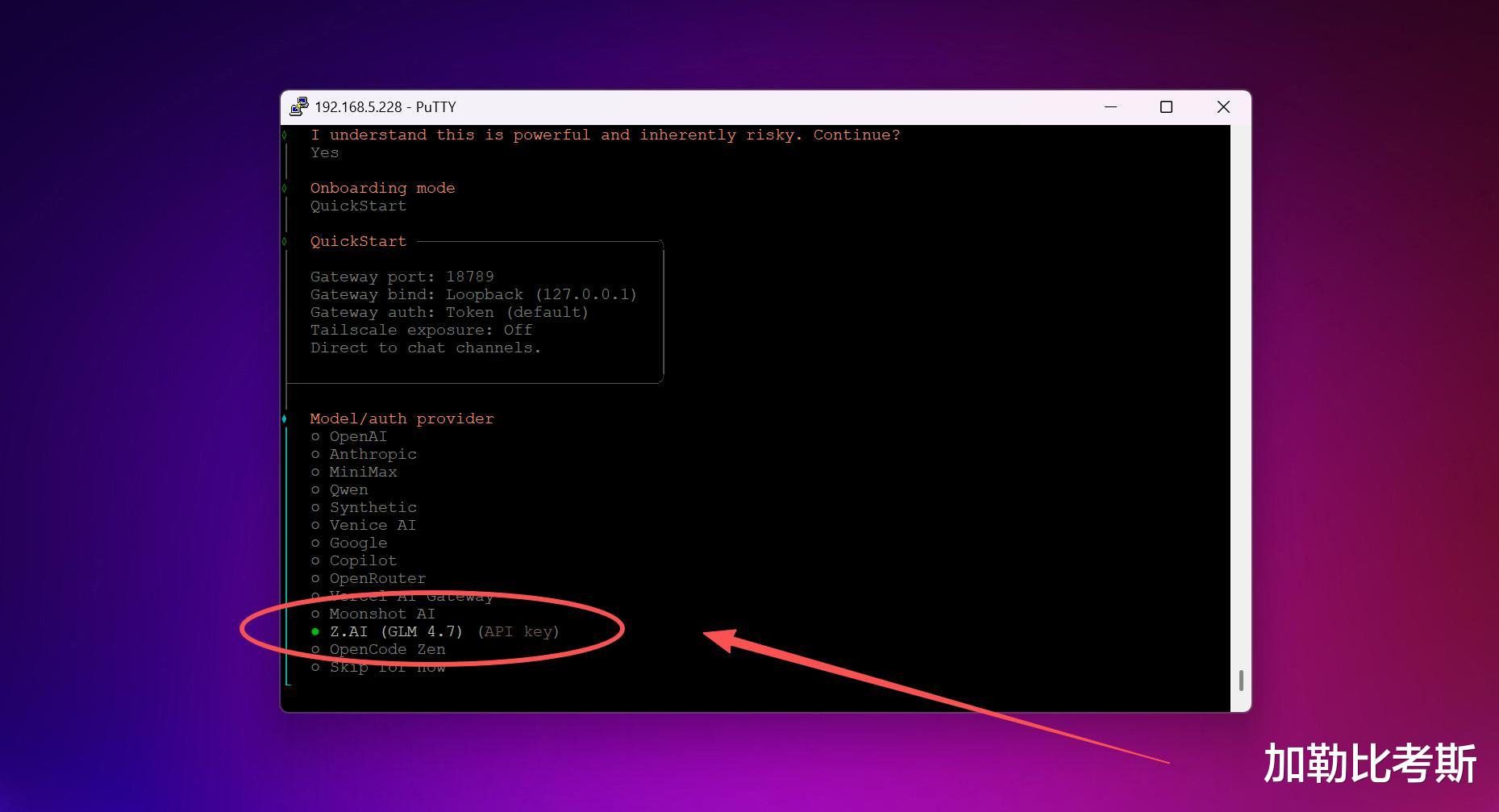Click the "Yes" answer line
Image resolution: width=1499 pixels, height=812 pixels.
[325, 152]
